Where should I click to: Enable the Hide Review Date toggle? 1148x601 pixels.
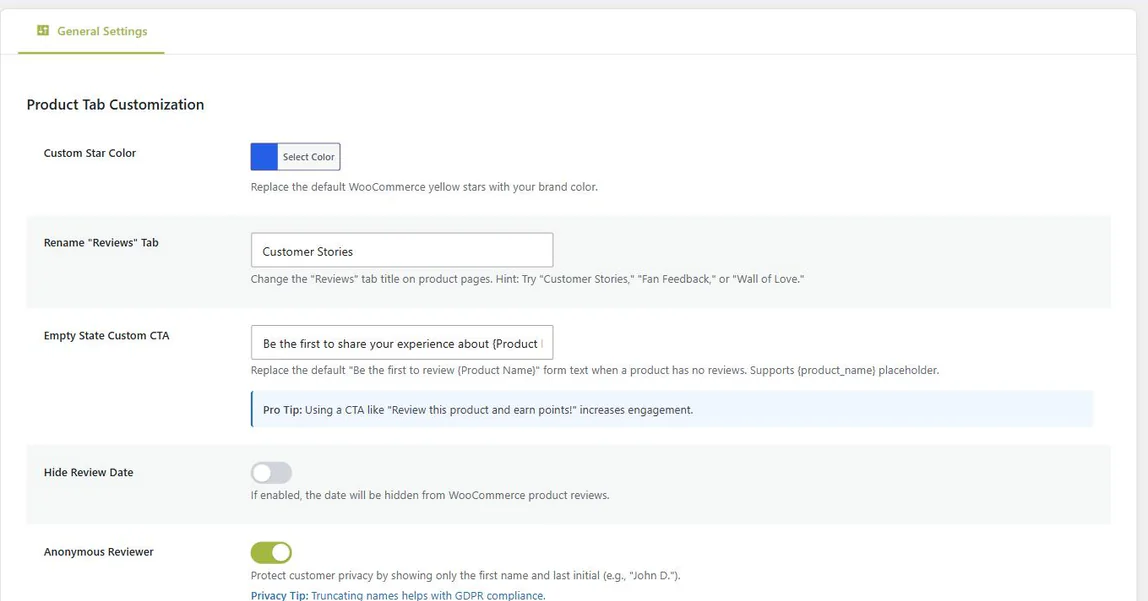[x=272, y=472]
